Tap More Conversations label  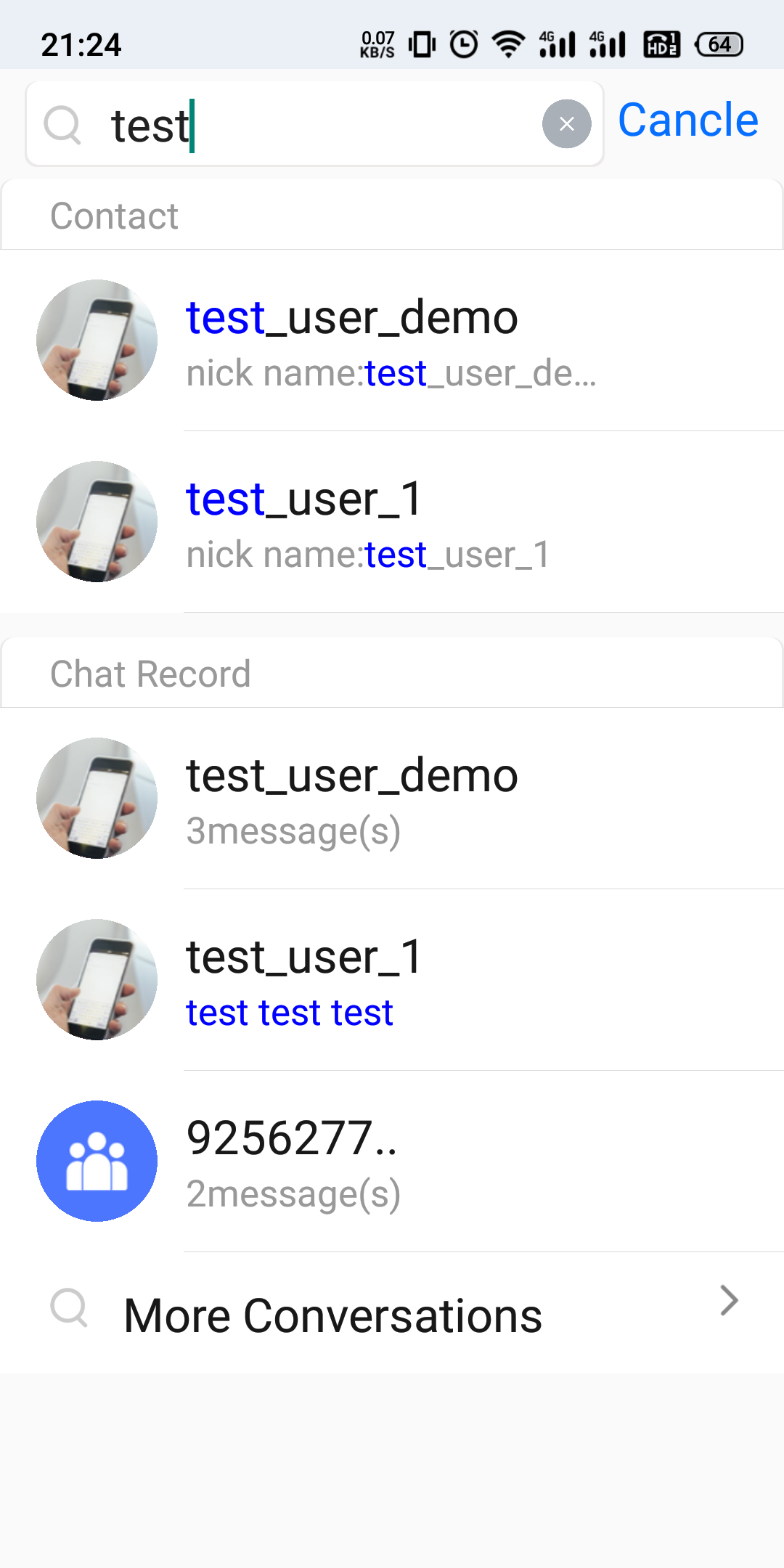333,1315
